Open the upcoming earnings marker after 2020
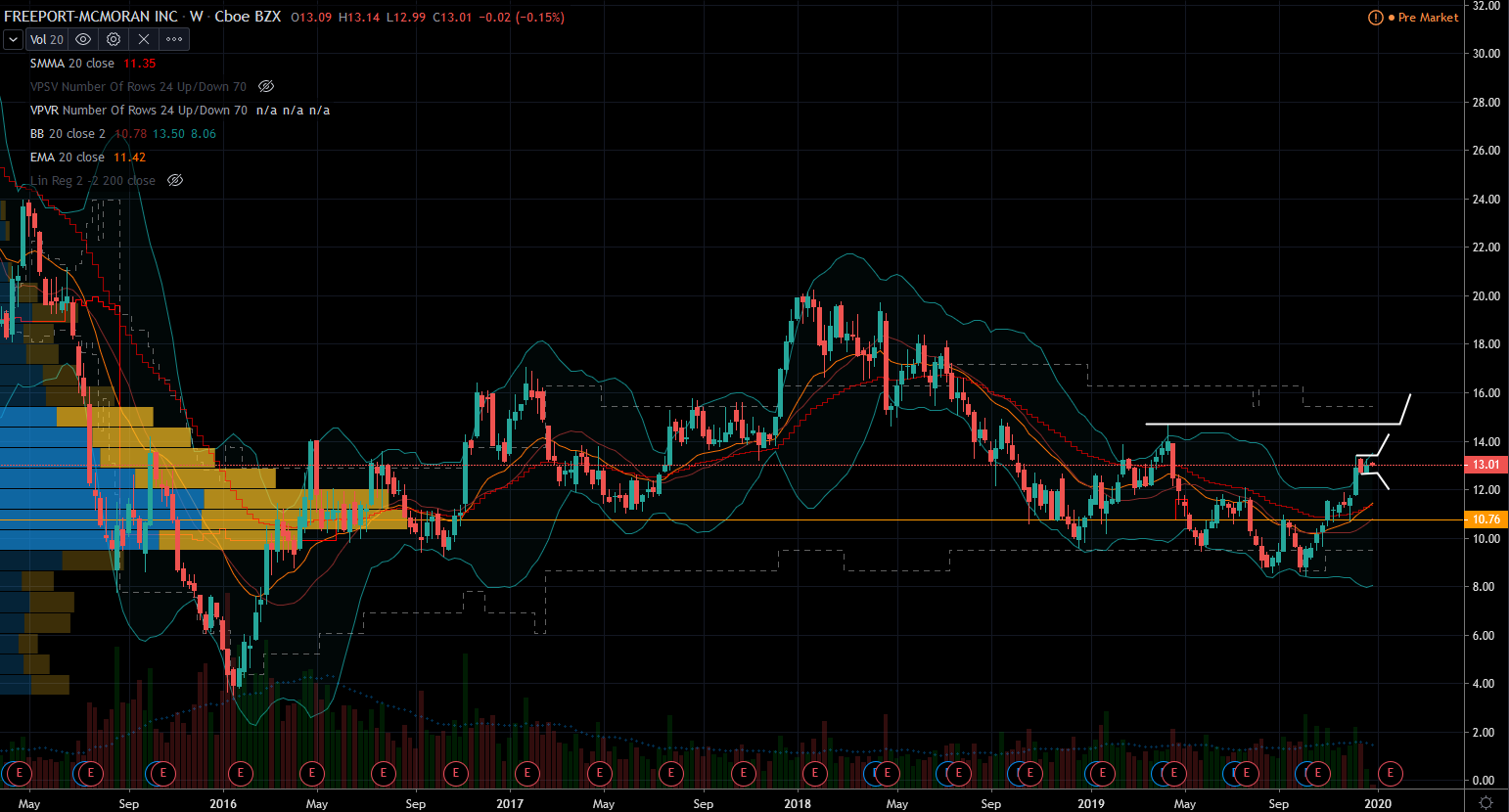This screenshot has height=812, width=1509. click(x=1390, y=773)
